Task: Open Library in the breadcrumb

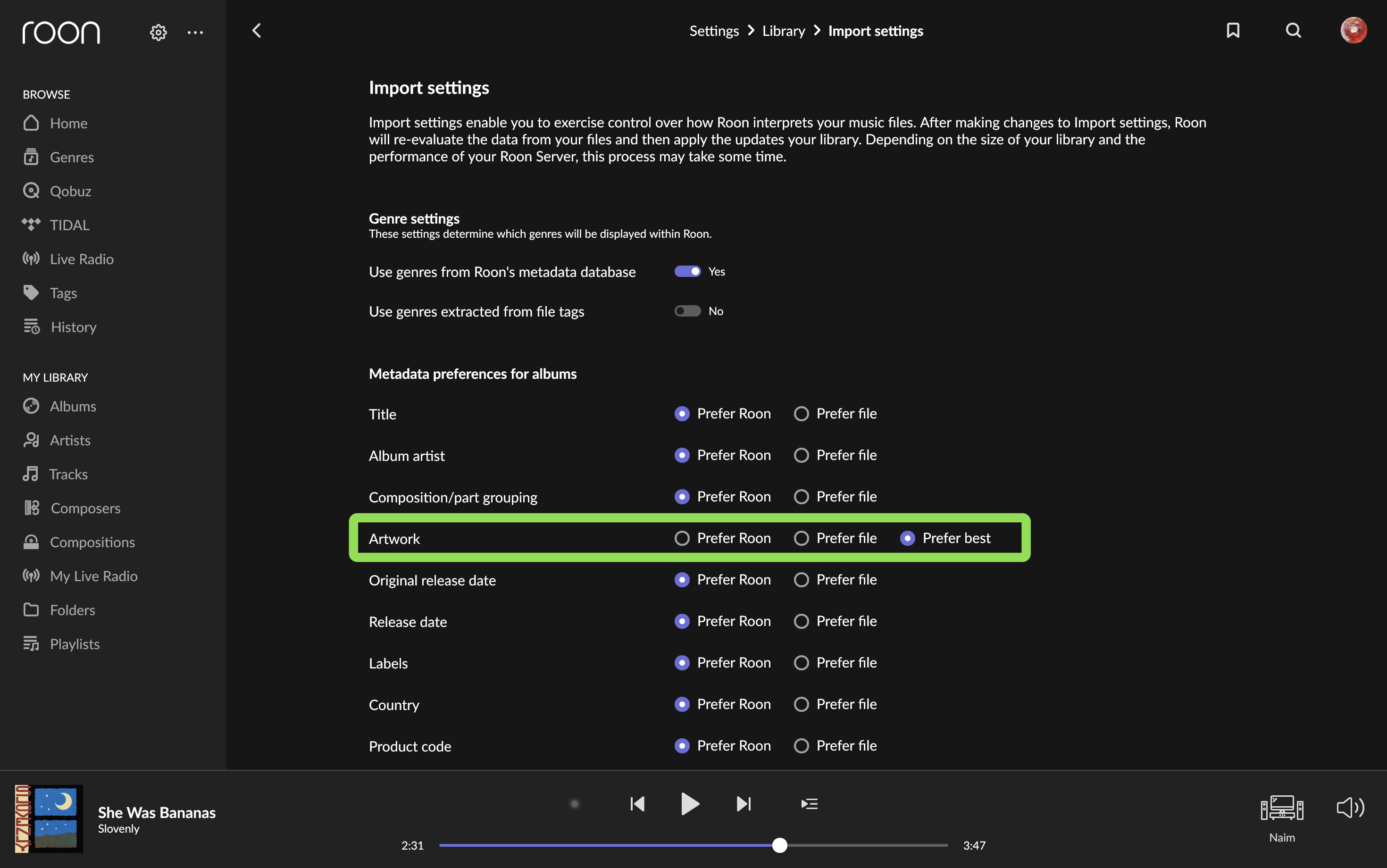Action: click(x=783, y=31)
